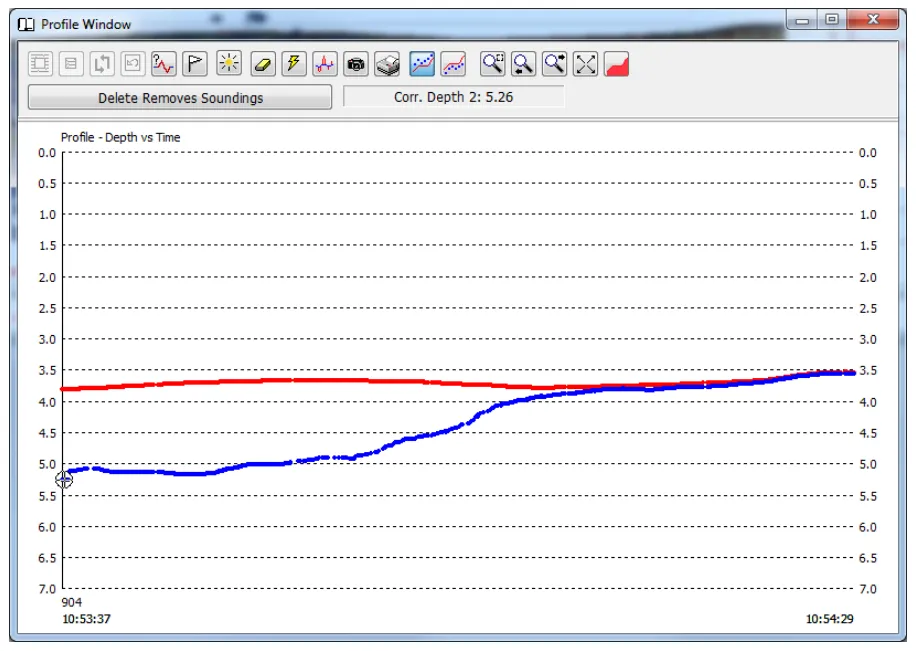Minimize the Profile Window
The height and width of the screenshot is (651, 916).
click(x=802, y=20)
